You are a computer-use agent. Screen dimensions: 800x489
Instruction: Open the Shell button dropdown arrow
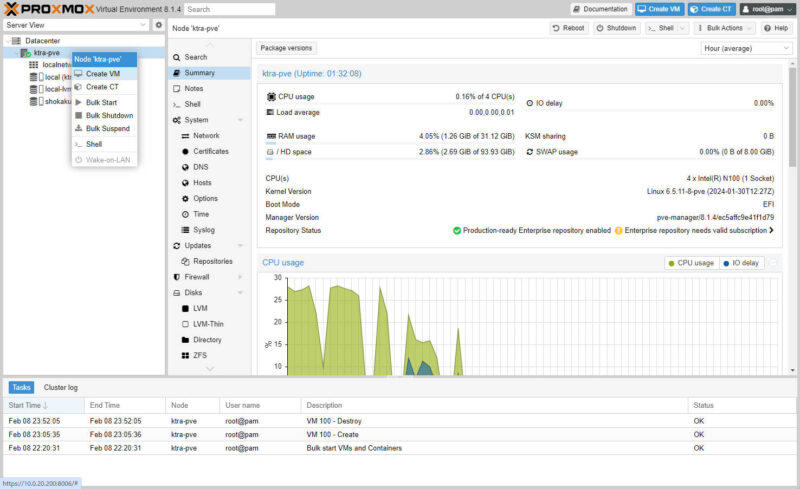point(683,28)
